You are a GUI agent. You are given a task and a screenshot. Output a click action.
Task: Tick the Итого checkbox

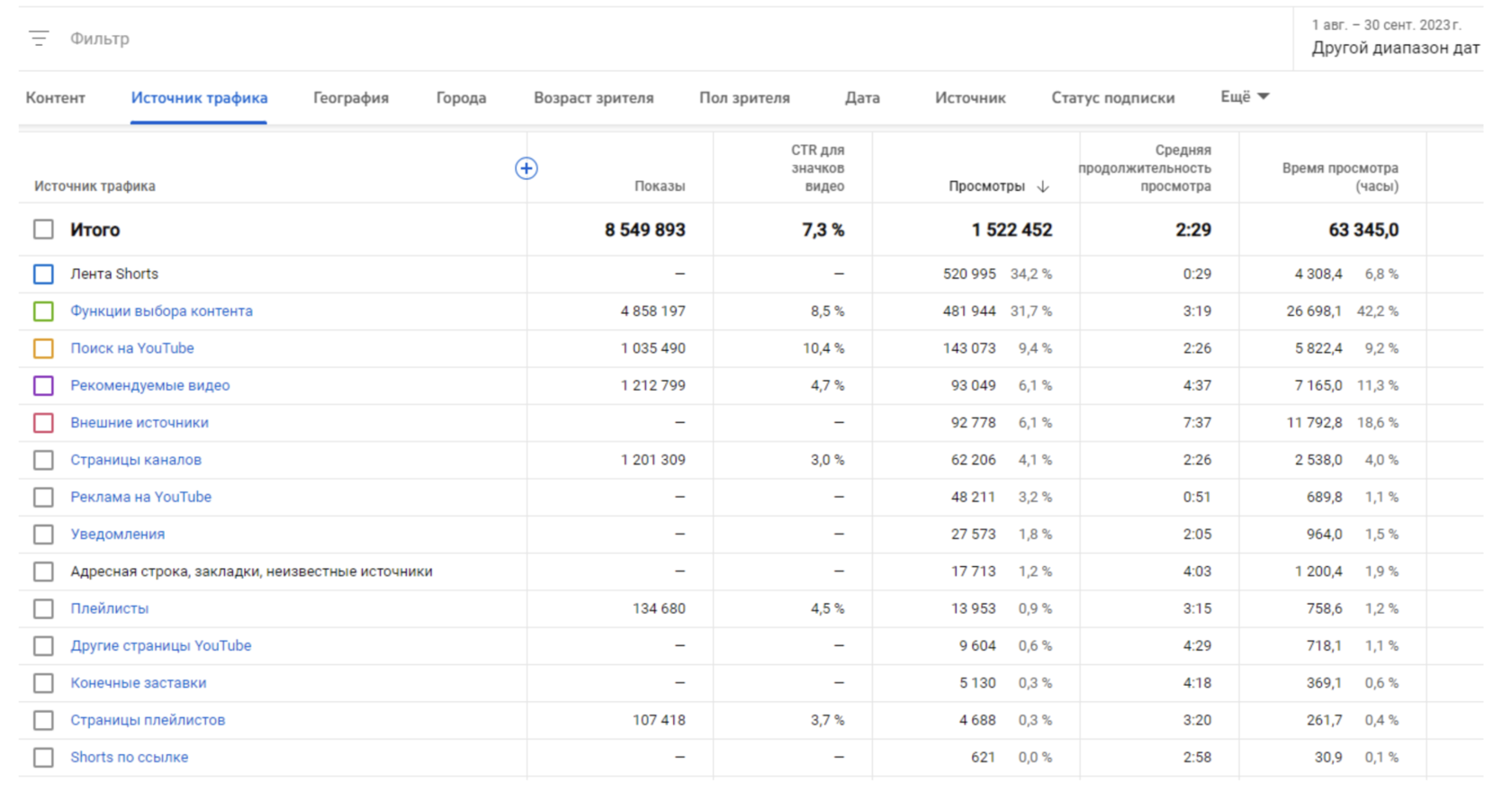tap(43, 229)
